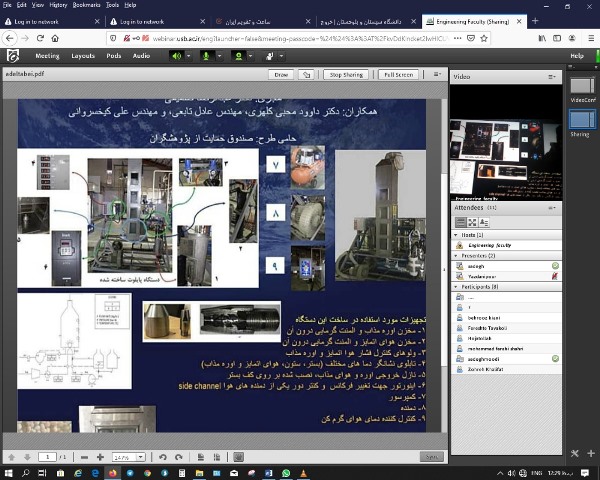
Task: Open the raise hand status dropdown arrow
Action: click(x=281, y=56)
